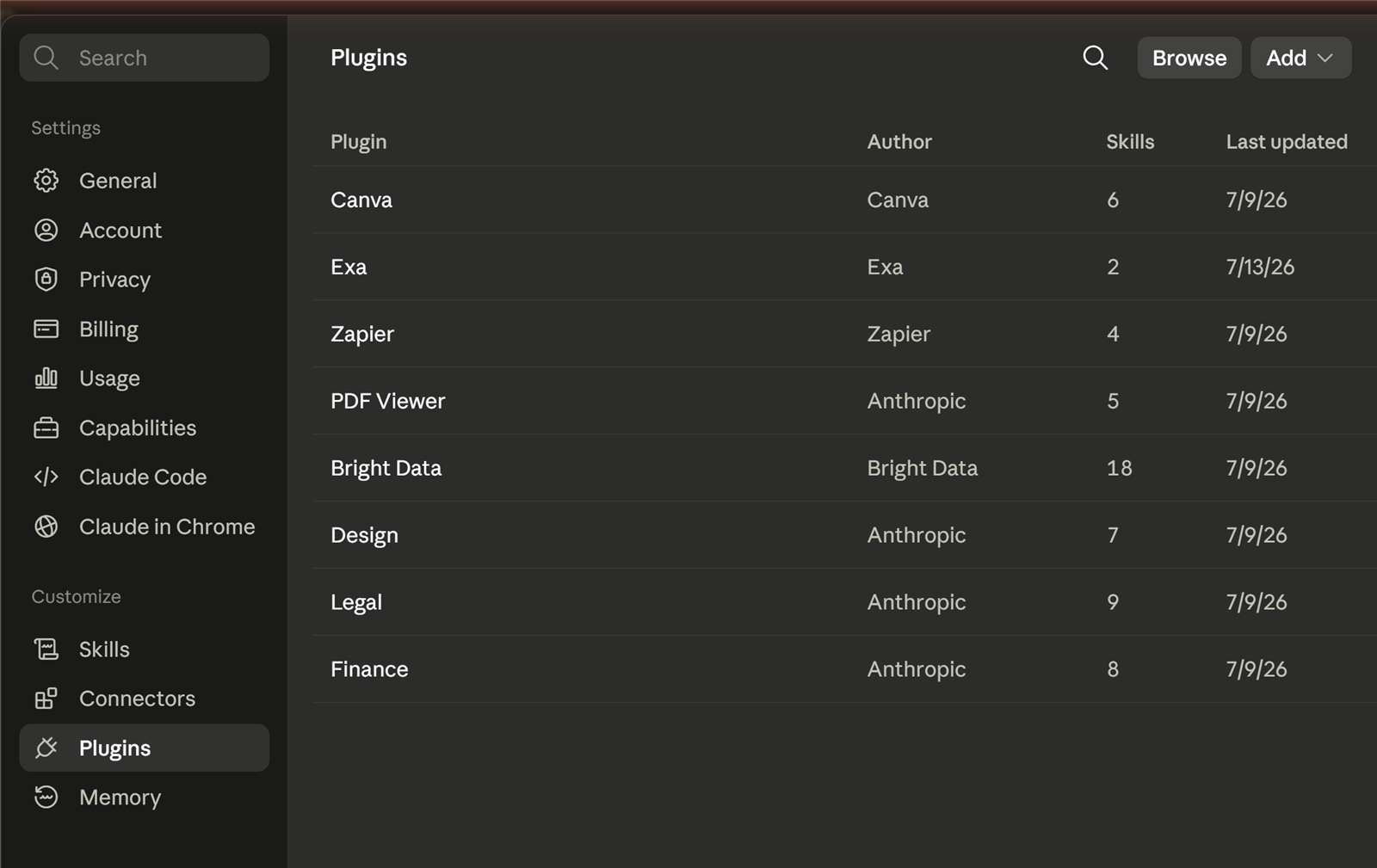Open the Finance plugin row
The image size is (1377, 868).
845,669
